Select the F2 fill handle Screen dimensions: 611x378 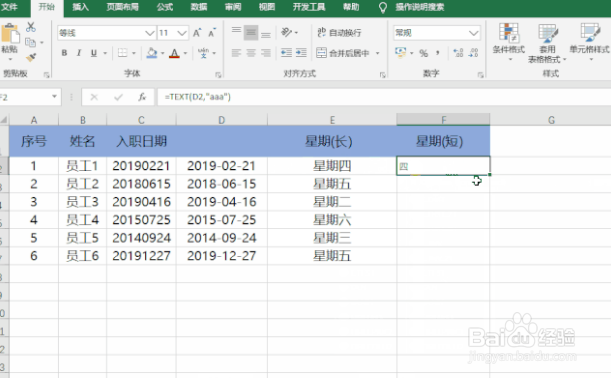pyautogui.click(x=489, y=175)
